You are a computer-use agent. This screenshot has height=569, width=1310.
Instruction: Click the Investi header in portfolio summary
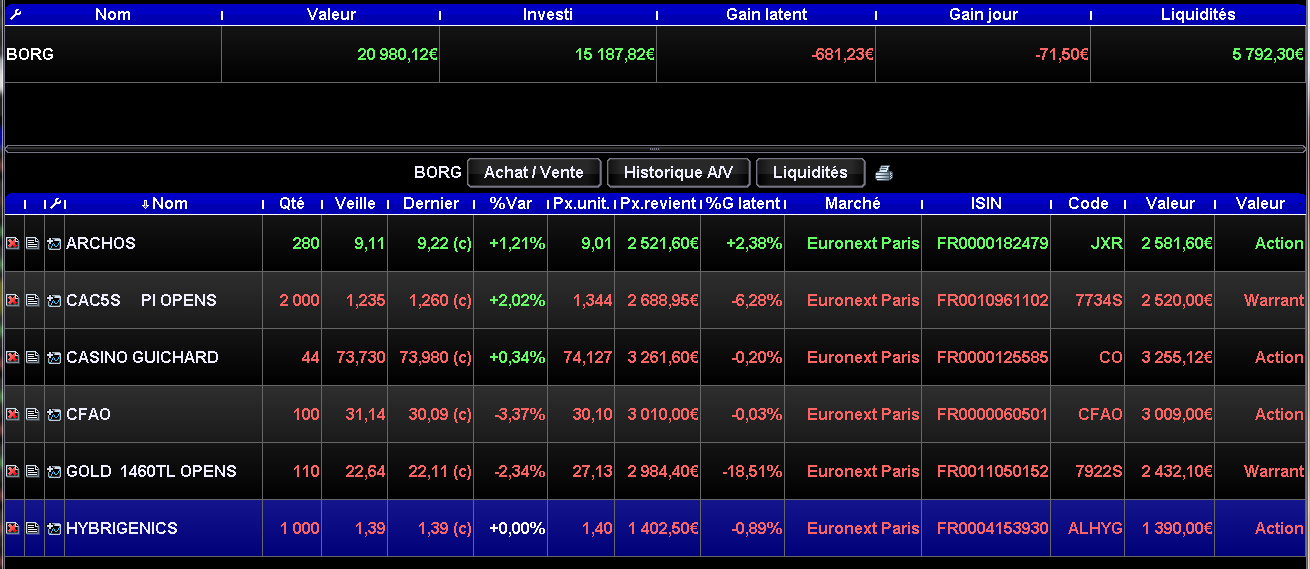[x=548, y=14]
